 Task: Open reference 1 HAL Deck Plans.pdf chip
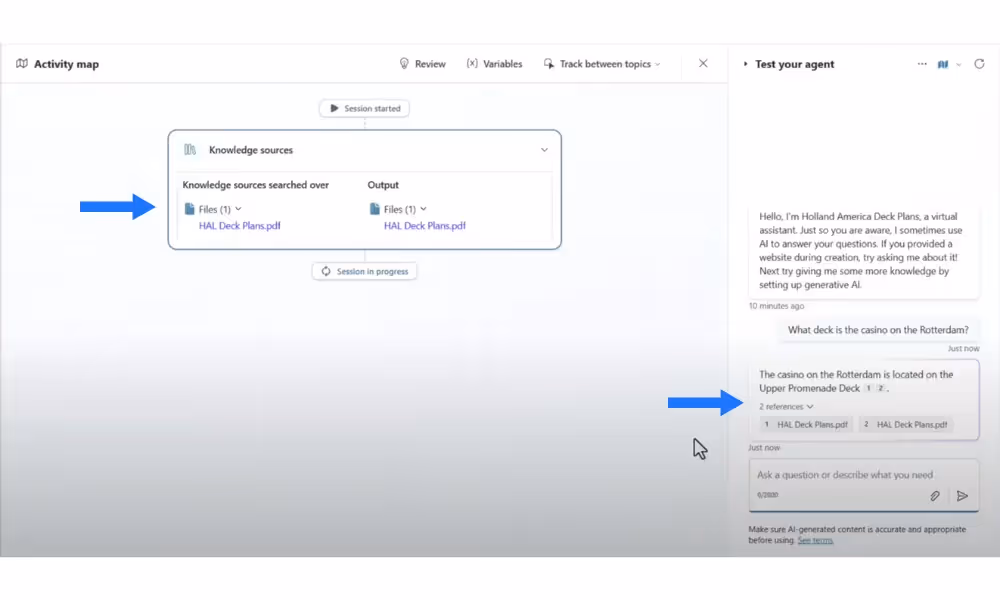pos(806,425)
